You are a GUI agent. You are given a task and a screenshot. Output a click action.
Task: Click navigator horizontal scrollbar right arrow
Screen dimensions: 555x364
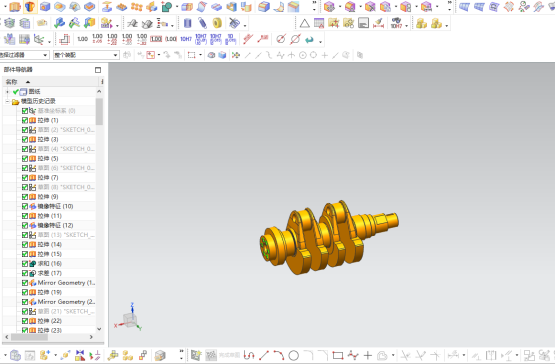pos(91,337)
